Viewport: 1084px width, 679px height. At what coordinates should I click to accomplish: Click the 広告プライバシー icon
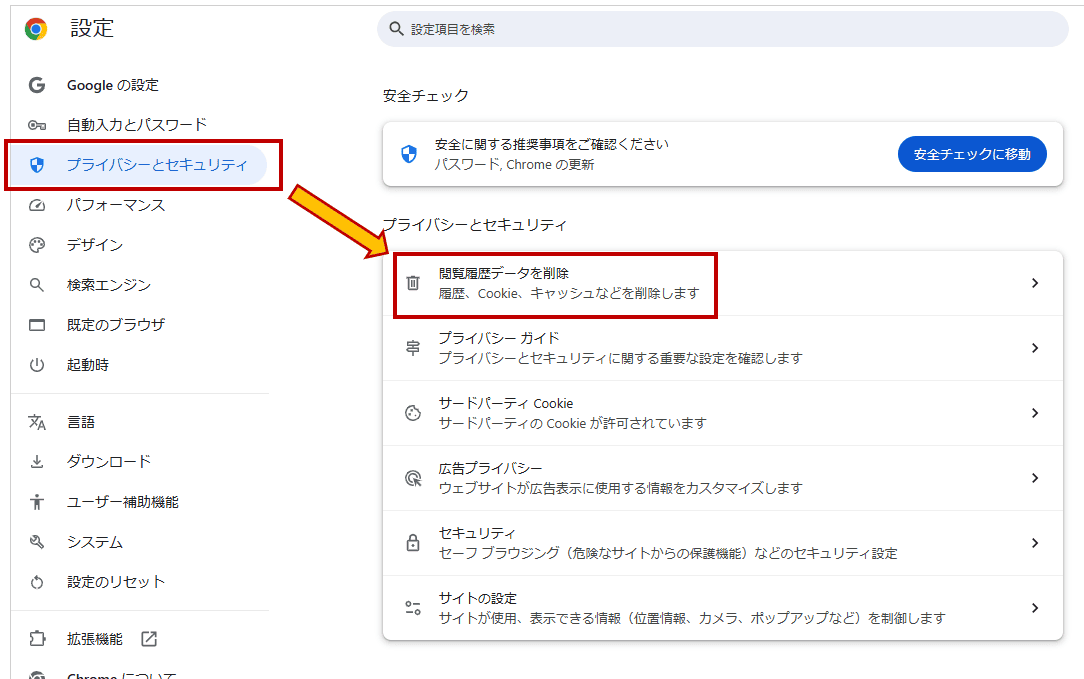pyautogui.click(x=413, y=478)
